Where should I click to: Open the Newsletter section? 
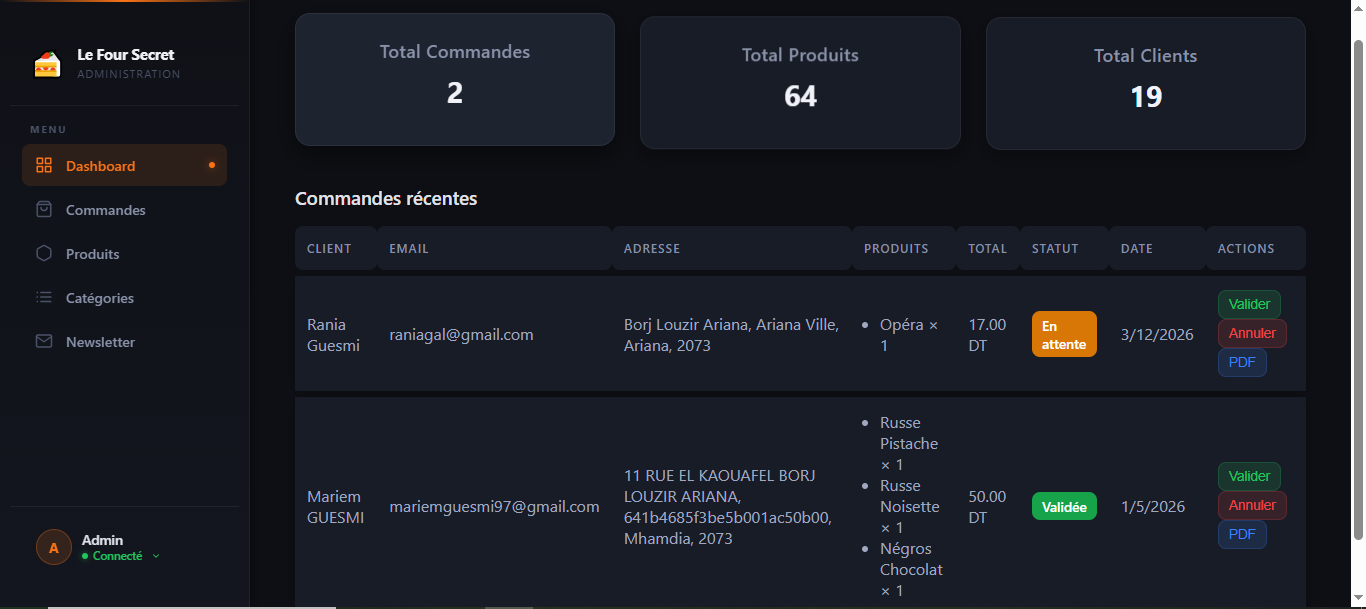click(x=100, y=342)
